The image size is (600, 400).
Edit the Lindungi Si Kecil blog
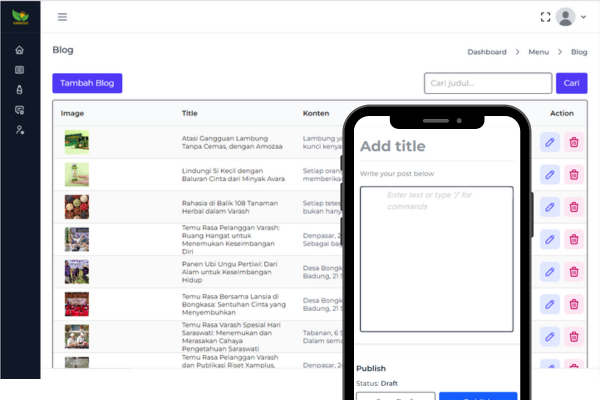pos(550,175)
